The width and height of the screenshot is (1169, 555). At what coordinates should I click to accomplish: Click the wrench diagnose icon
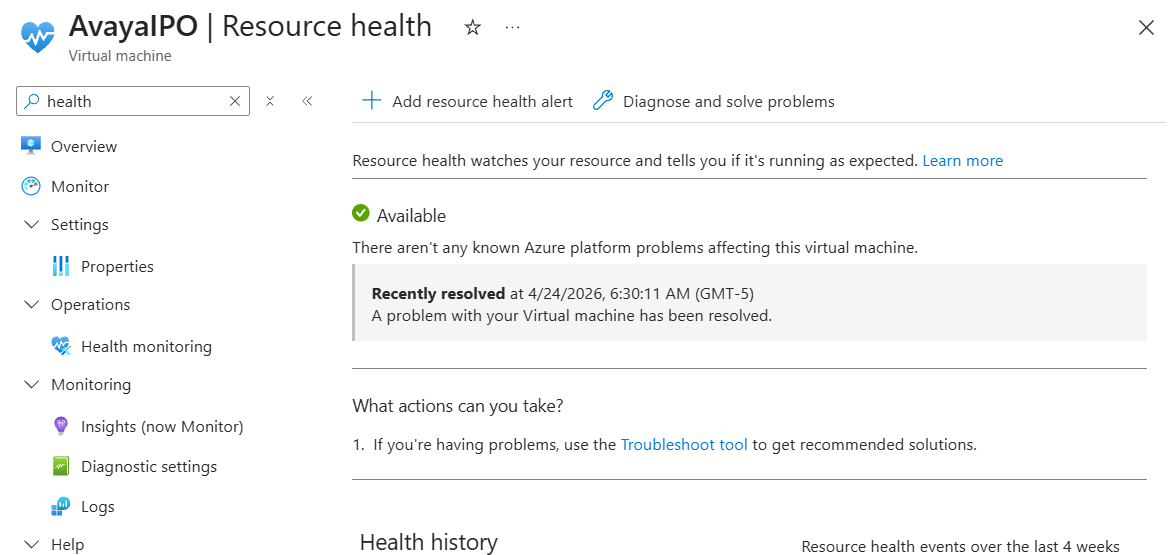click(x=602, y=101)
